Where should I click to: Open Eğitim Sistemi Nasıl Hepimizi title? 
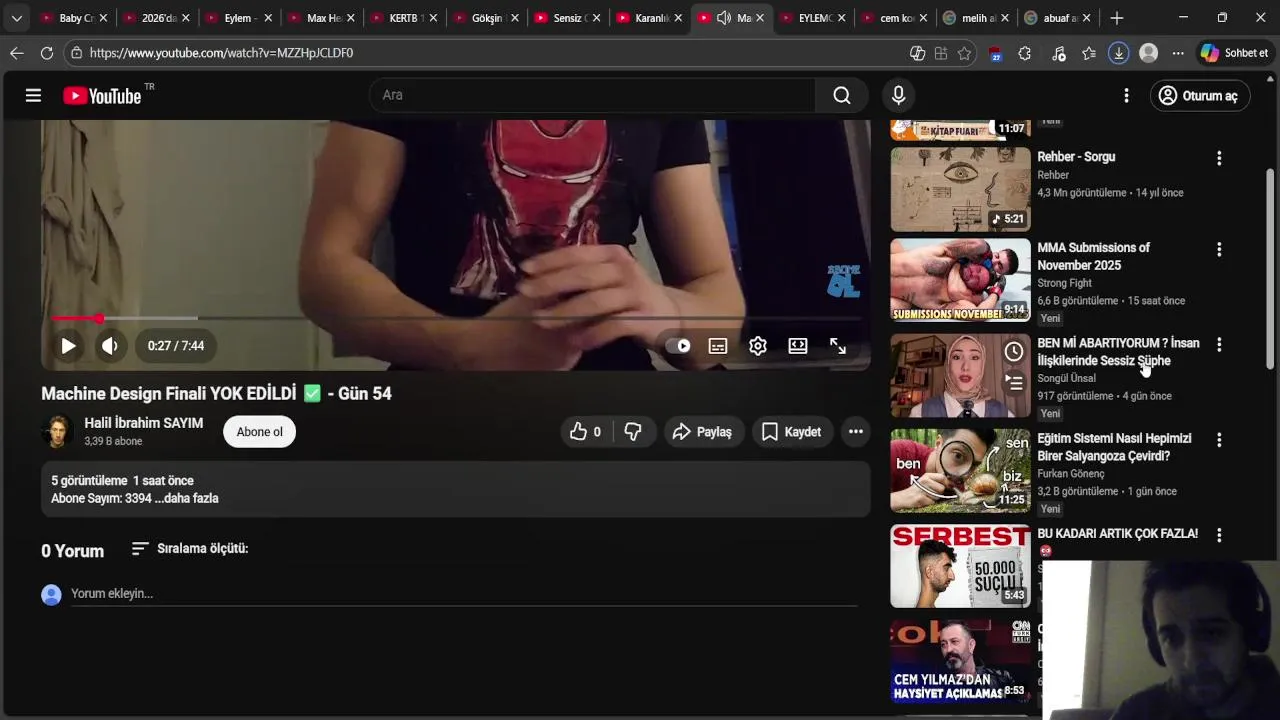click(x=1114, y=447)
